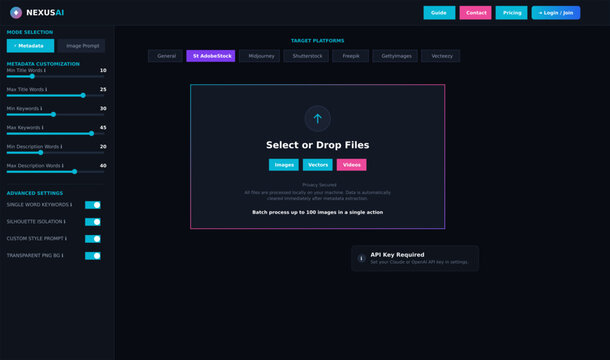
Task: Select the General target platform
Action: pos(165,56)
